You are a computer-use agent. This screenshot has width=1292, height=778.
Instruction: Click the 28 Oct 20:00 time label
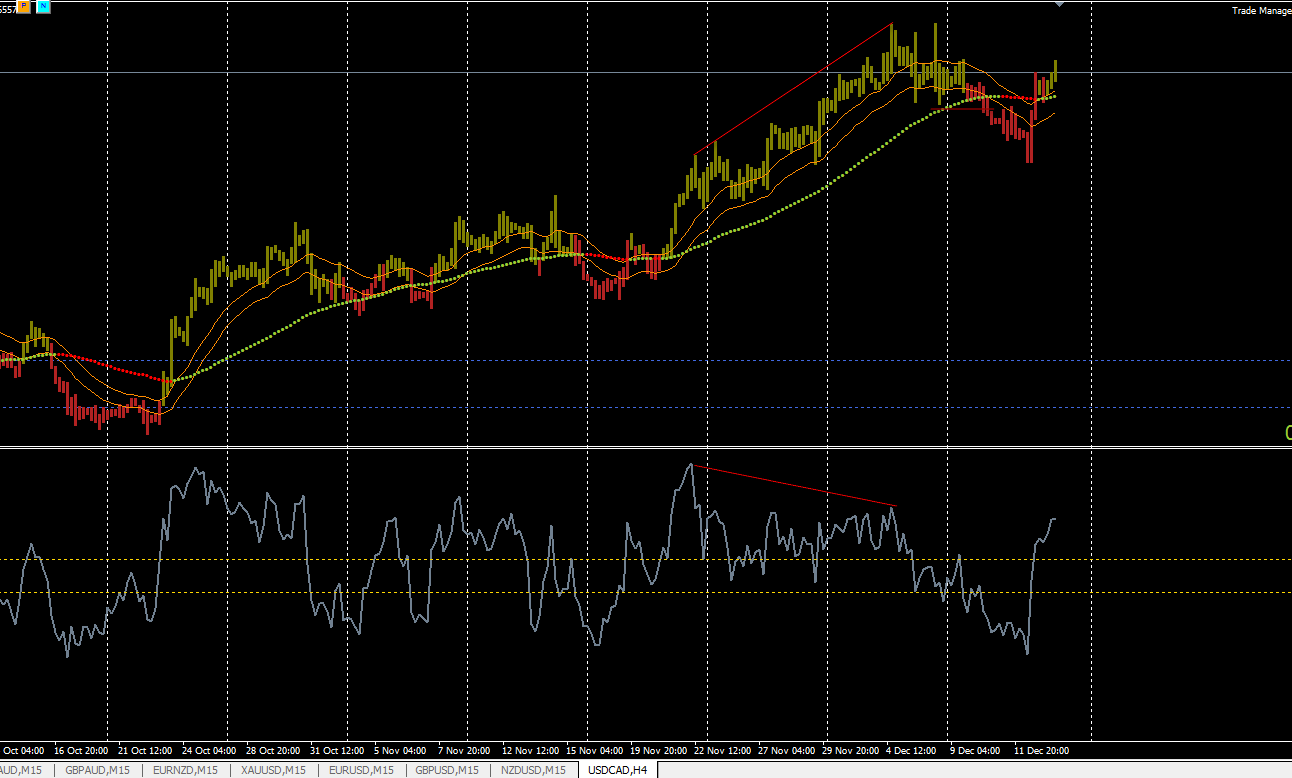[273, 750]
